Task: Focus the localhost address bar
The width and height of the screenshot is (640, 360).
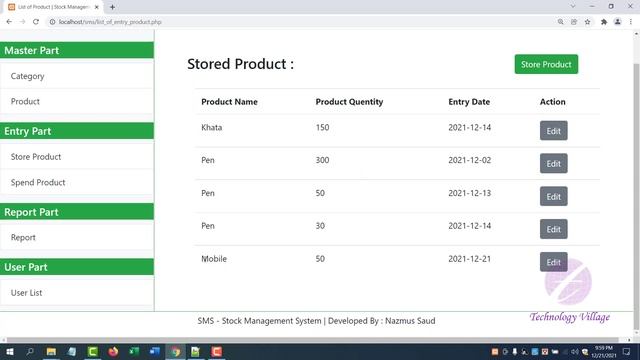Action: [302, 22]
